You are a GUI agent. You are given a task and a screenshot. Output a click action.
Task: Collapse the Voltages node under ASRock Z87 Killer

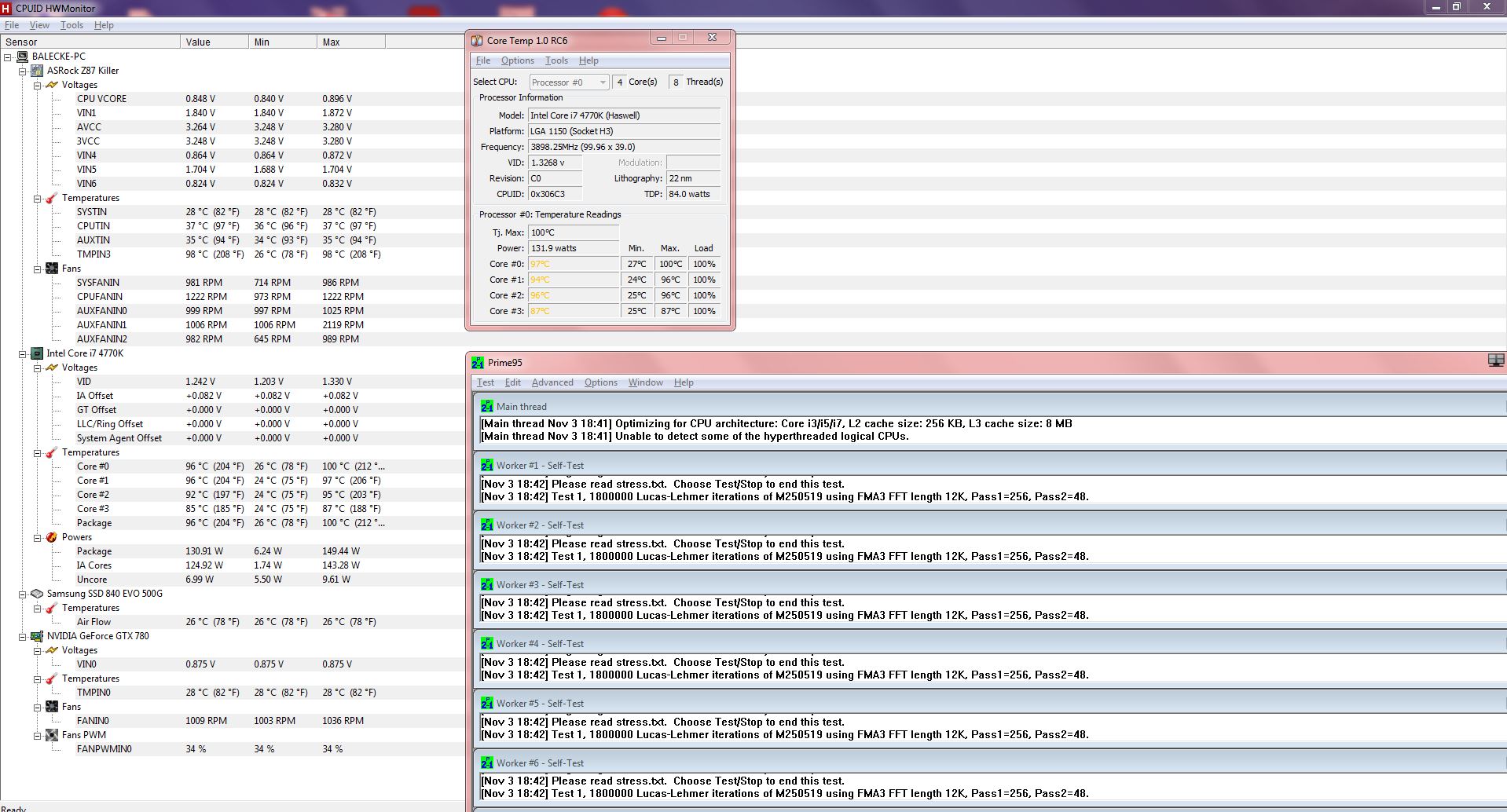37,85
